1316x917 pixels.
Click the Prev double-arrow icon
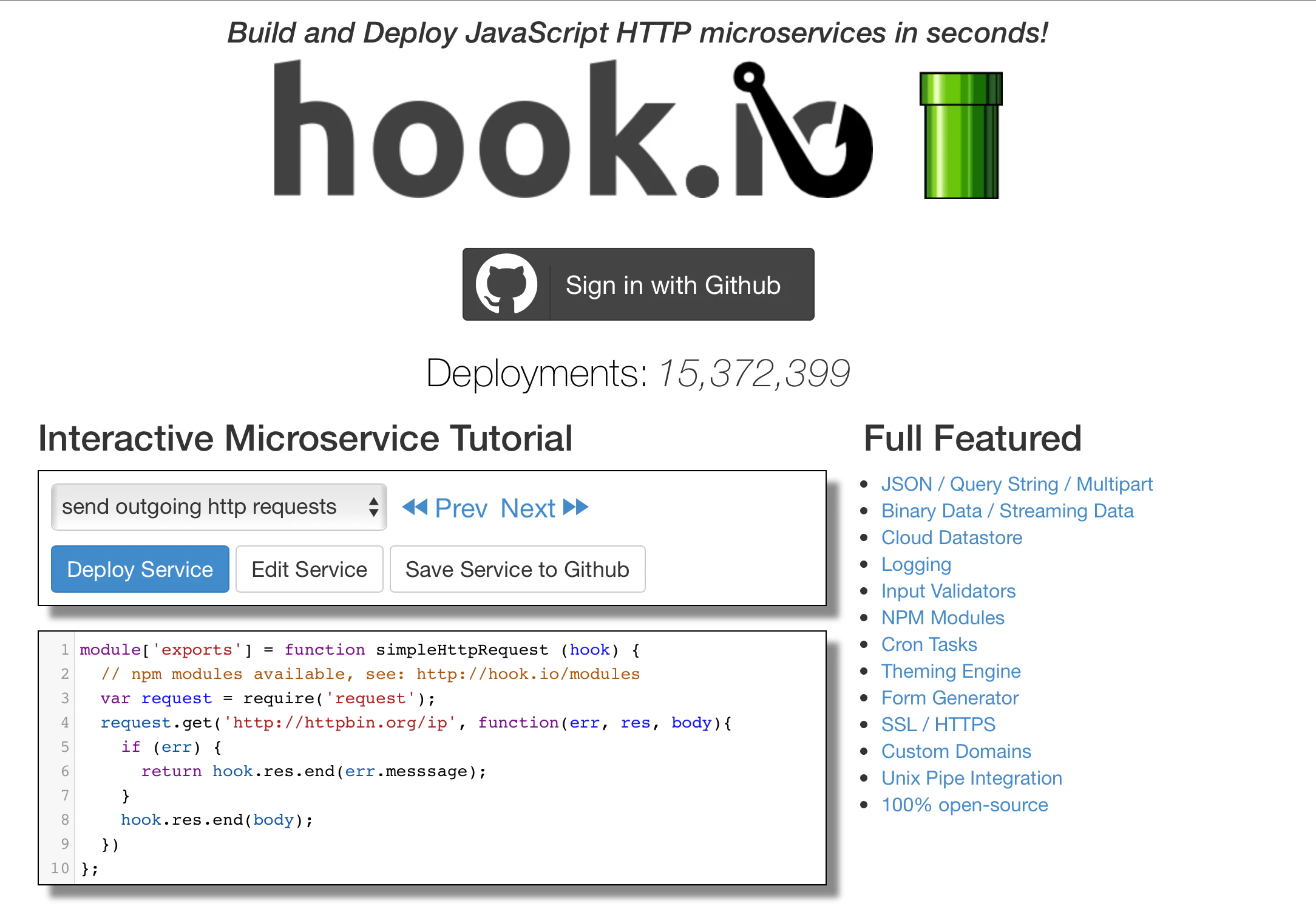coord(415,508)
